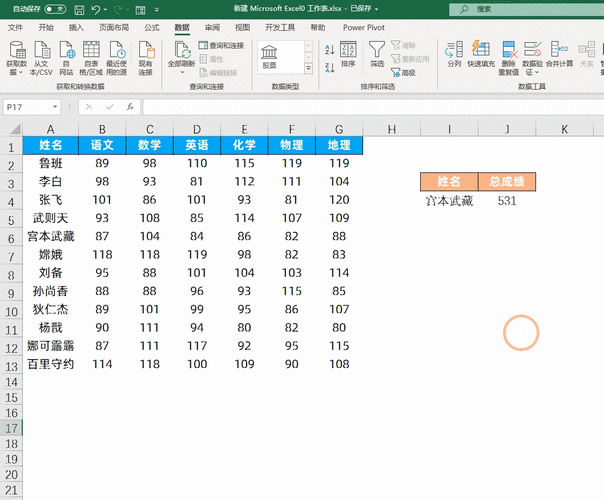Select row 17 header
The width and height of the screenshot is (604, 500).
pos(11,428)
